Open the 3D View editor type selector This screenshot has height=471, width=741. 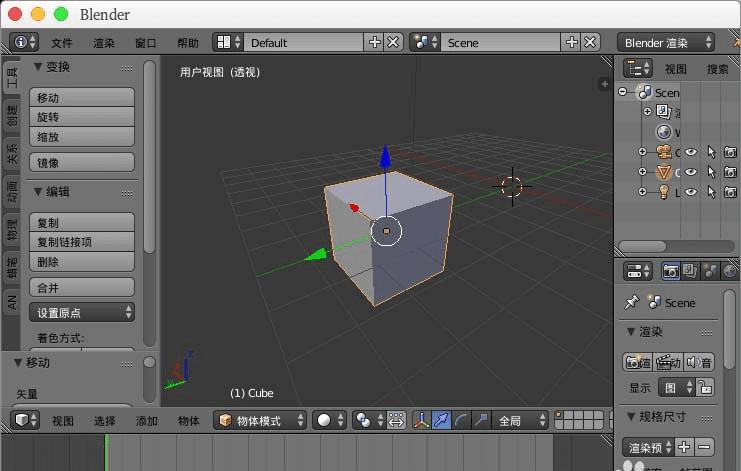[x=25, y=420]
